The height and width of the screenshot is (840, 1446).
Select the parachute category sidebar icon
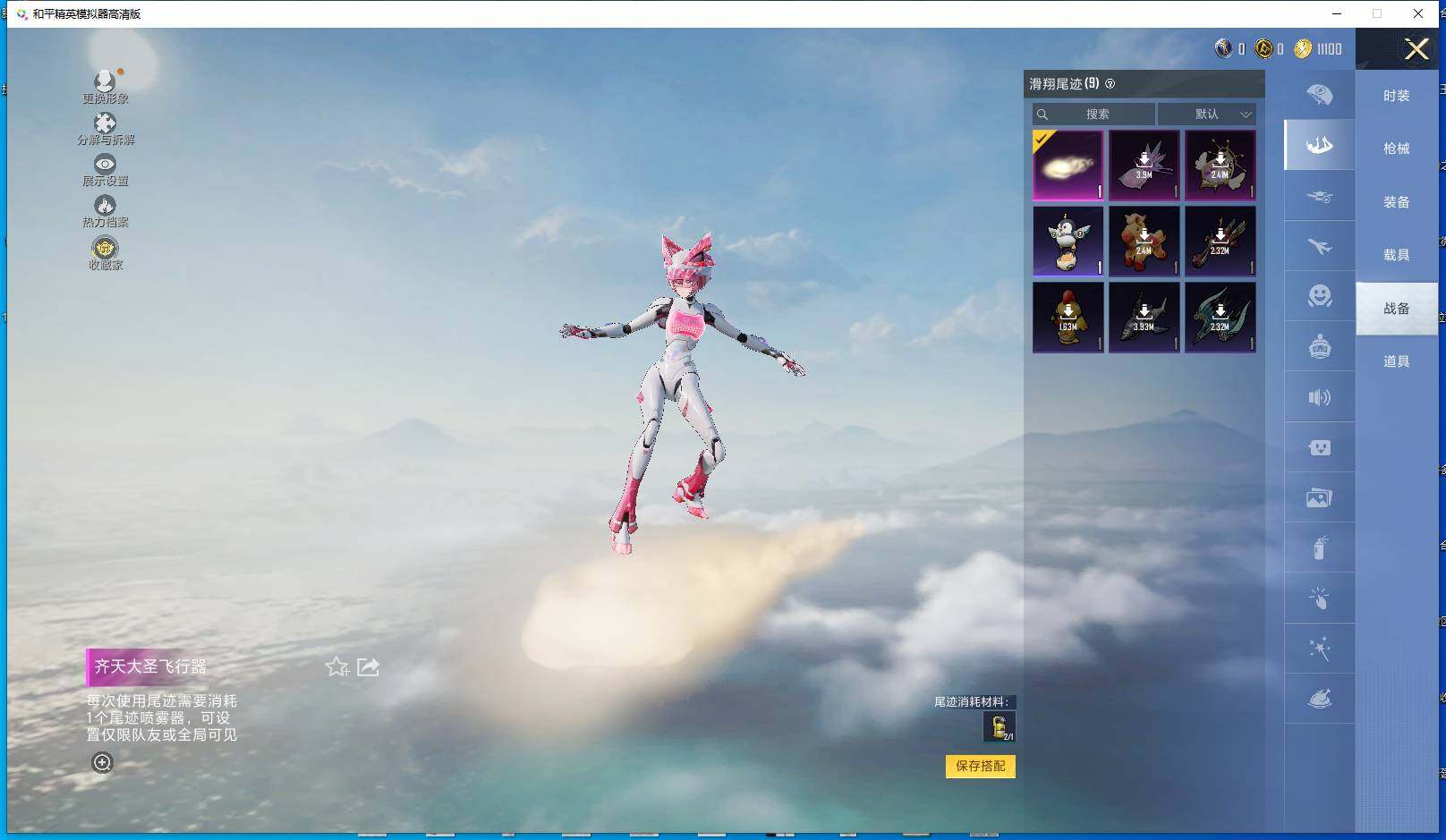(1319, 94)
